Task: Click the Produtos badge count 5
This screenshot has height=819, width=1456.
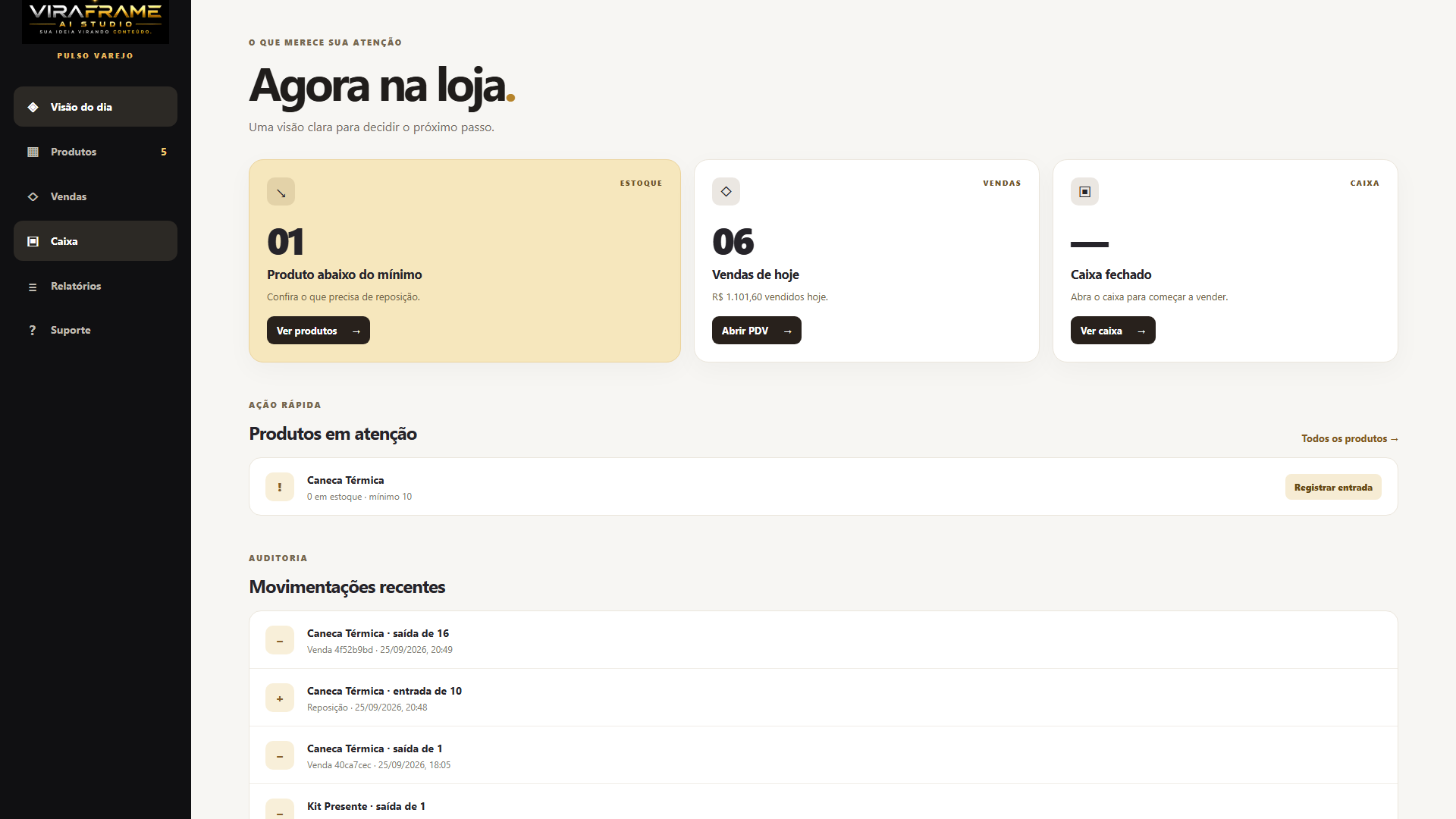Action: [x=164, y=152]
